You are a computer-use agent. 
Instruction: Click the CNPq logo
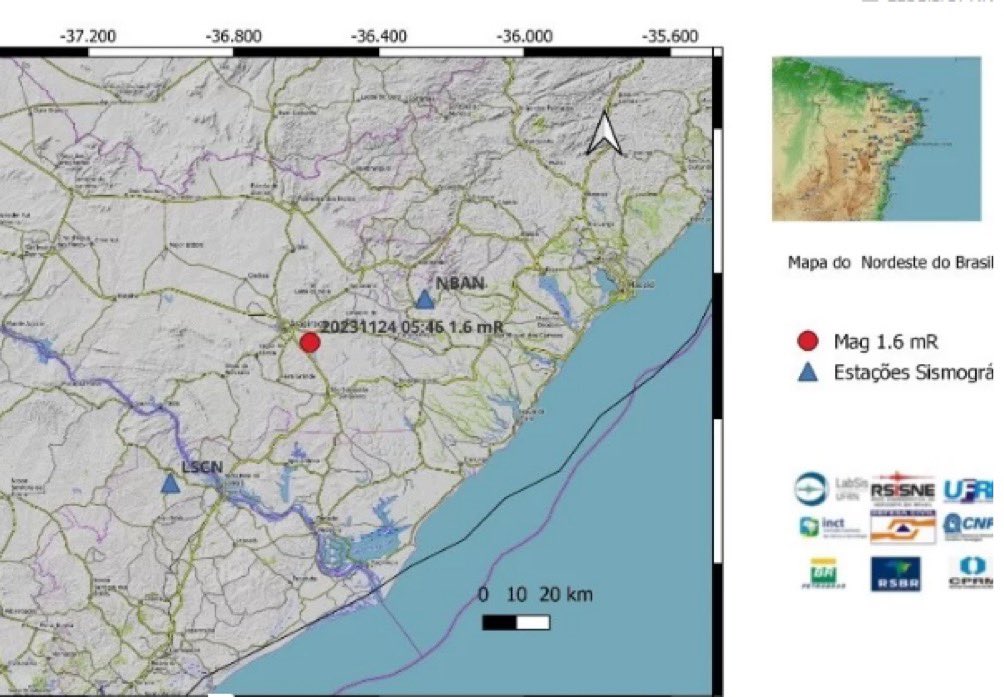tap(968, 525)
